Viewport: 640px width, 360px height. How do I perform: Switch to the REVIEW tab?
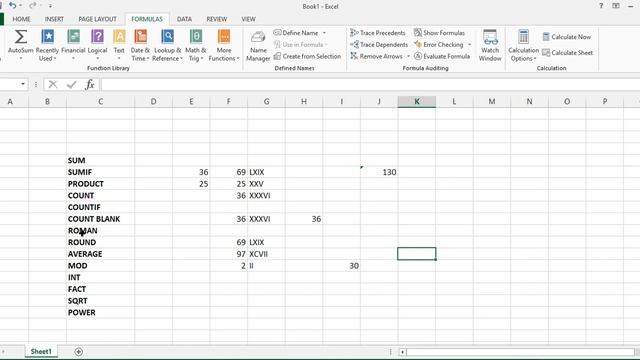pos(217,19)
